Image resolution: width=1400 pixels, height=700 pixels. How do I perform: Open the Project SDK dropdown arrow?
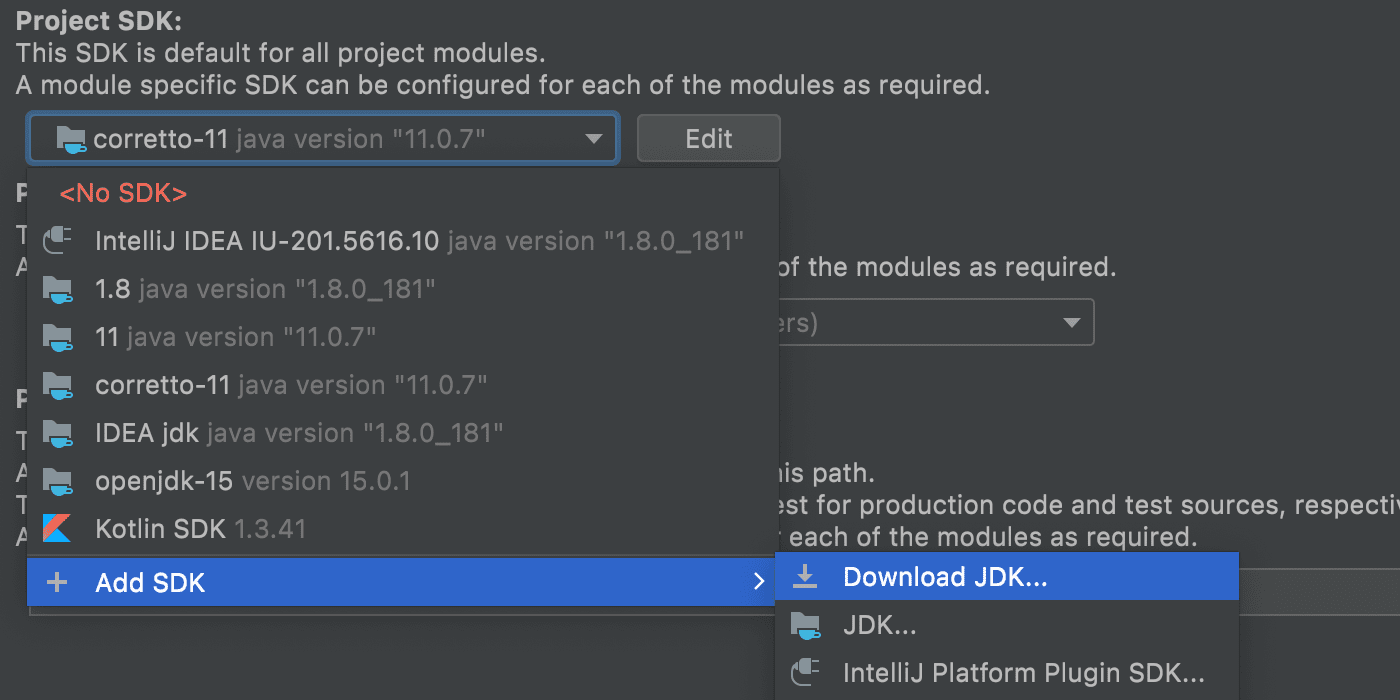coord(592,138)
